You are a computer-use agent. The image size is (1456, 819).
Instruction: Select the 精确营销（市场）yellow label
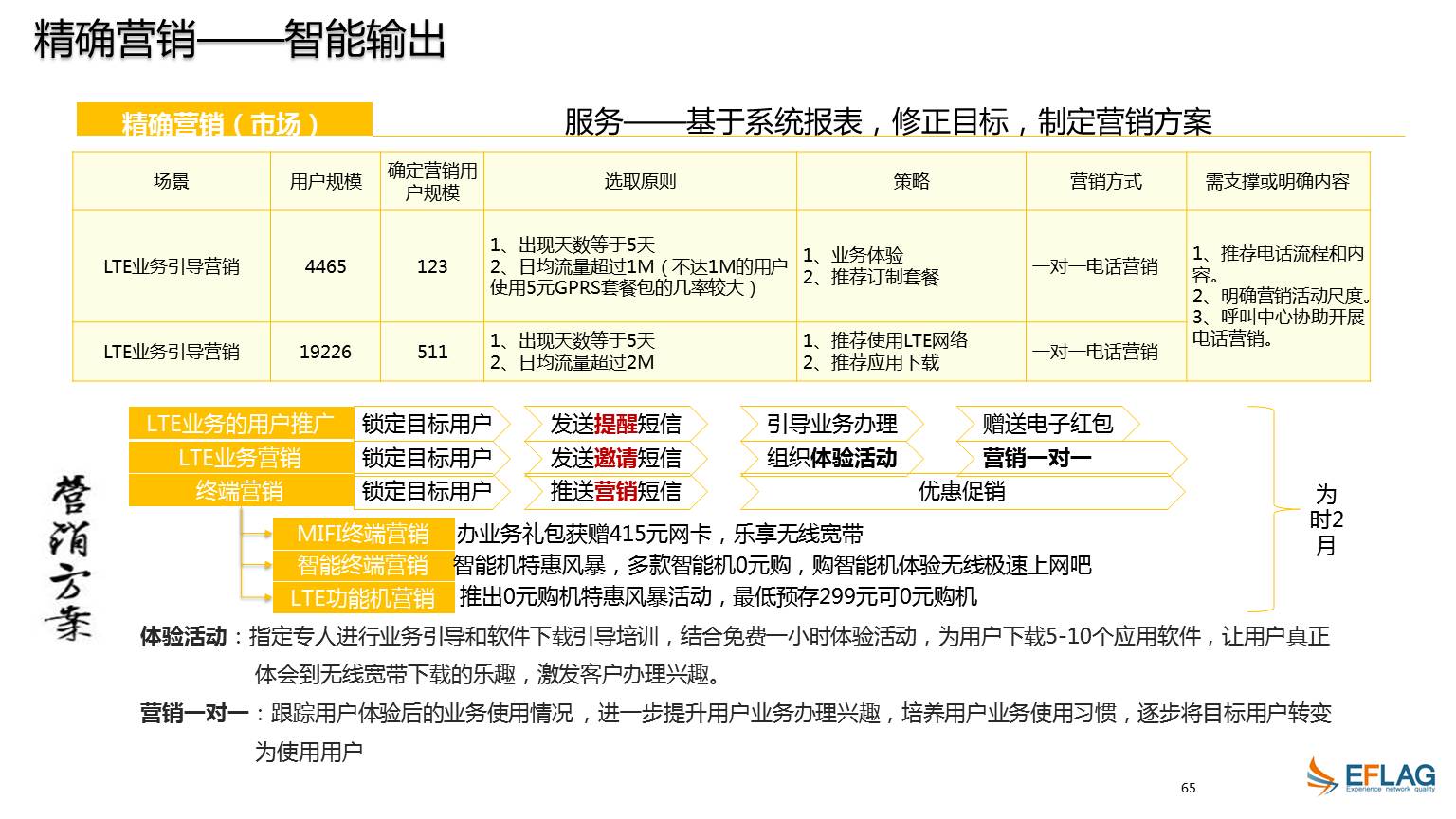[224, 120]
